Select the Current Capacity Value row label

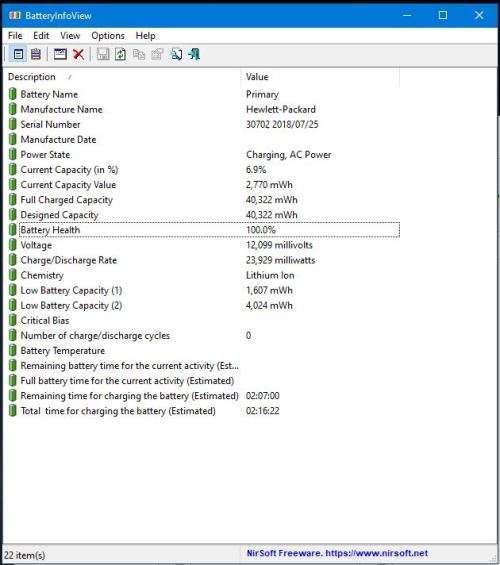68,185
